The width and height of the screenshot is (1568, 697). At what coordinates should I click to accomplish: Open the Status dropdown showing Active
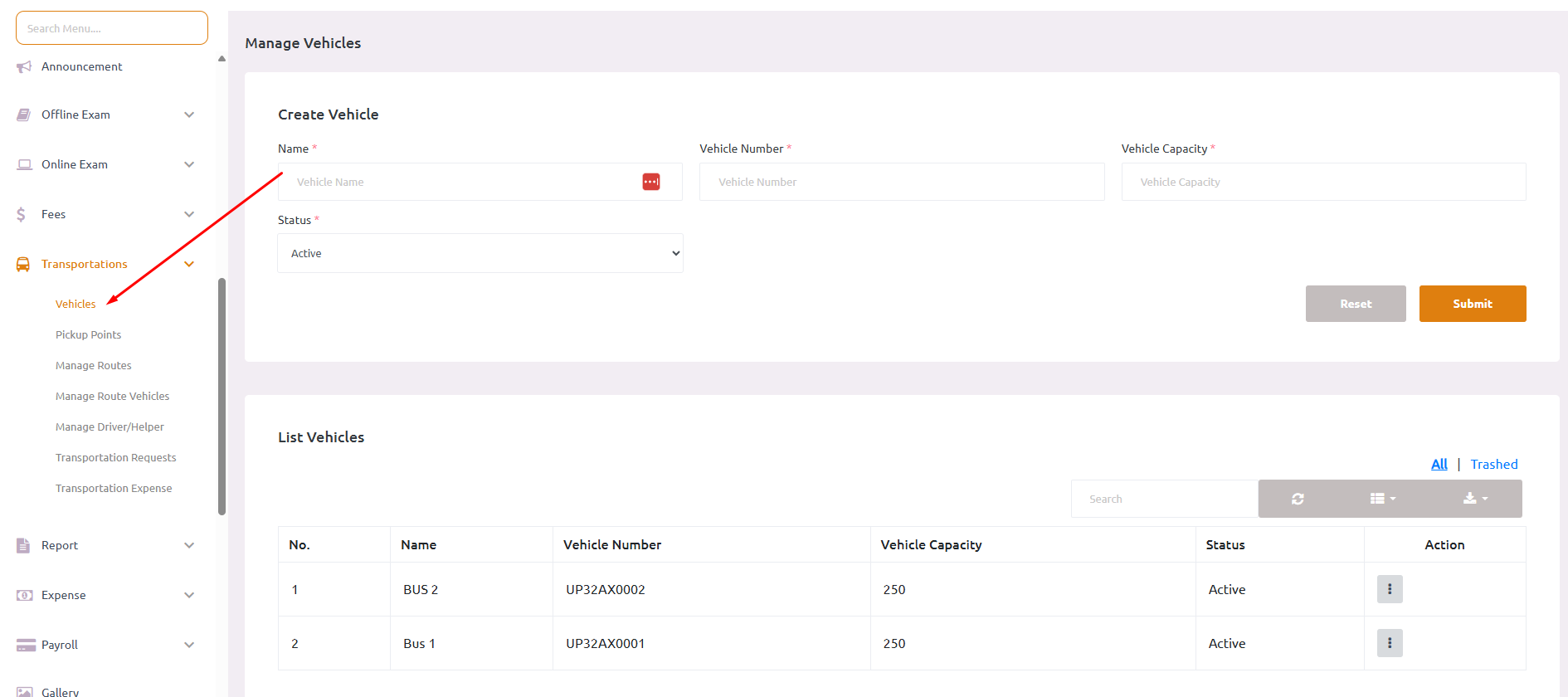point(480,253)
